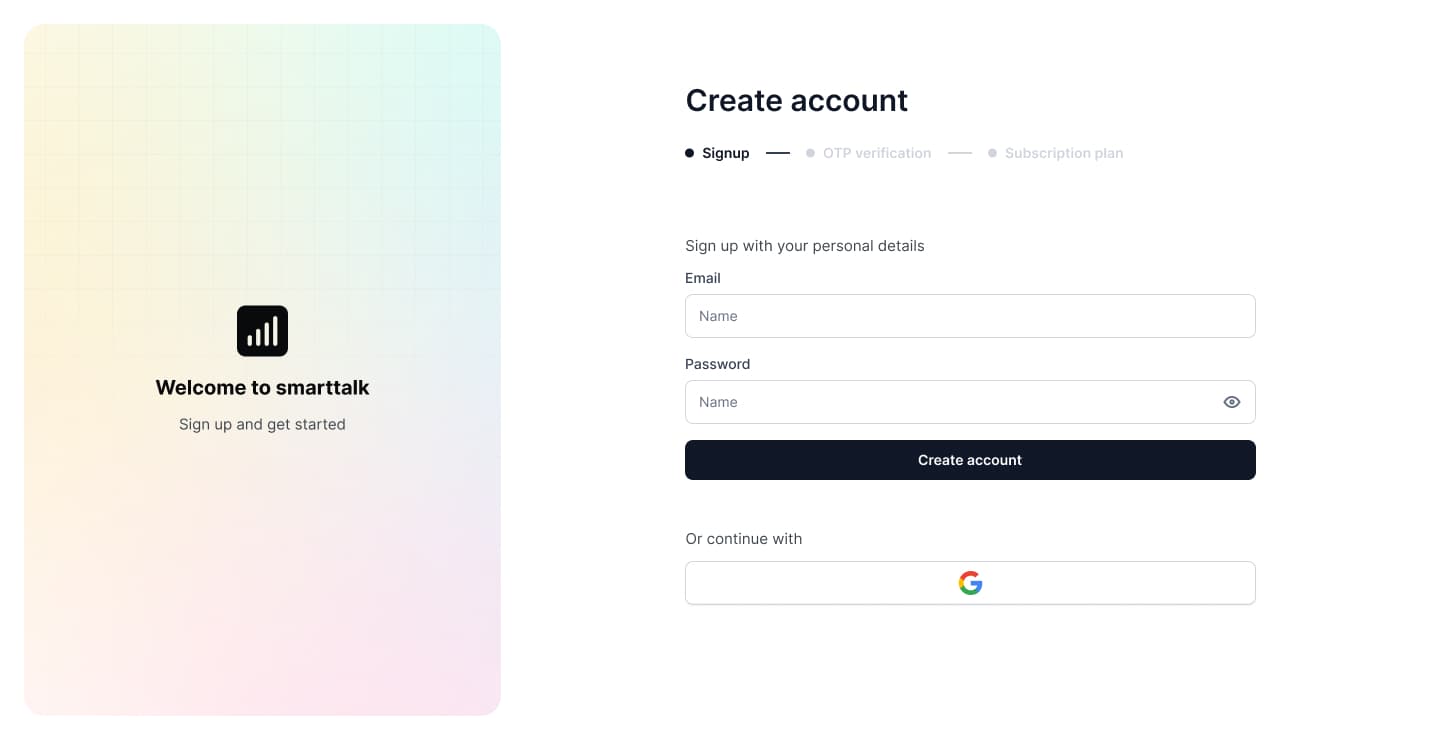
Task: Click the "Sign up with your personal details" text
Action: point(804,246)
